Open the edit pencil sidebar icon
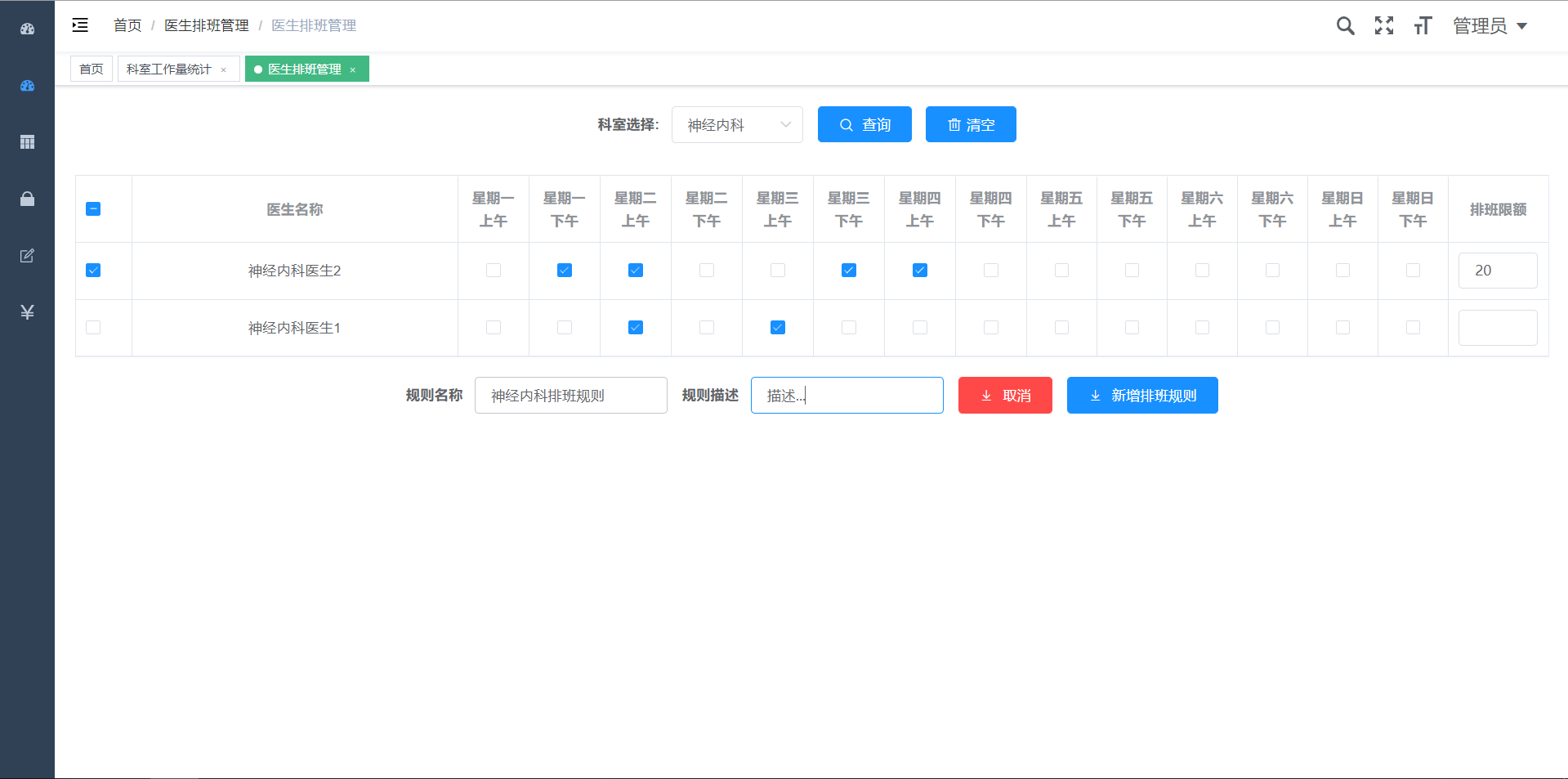This screenshot has height=779, width=1568. click(27, 256)
